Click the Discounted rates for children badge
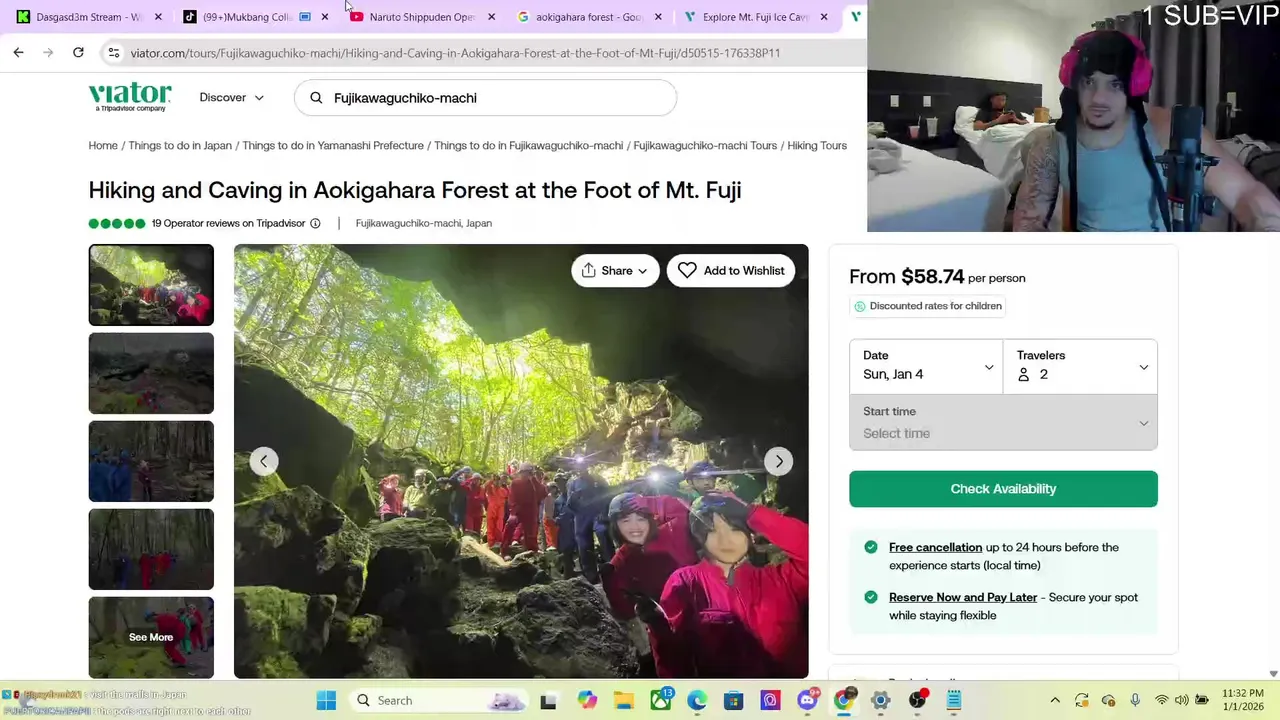 click(x=927, y=306)
